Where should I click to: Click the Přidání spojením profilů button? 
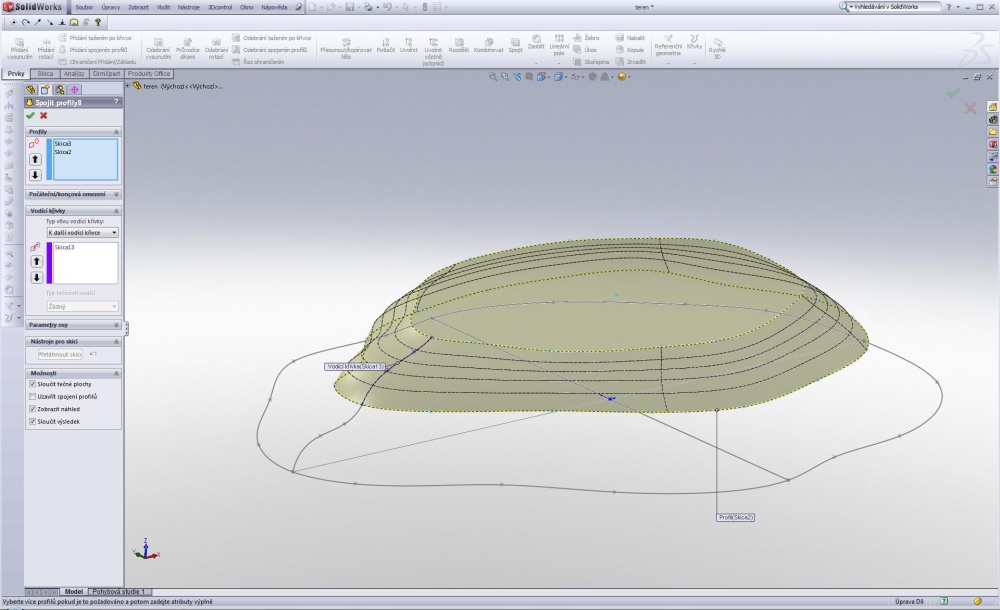92,50
